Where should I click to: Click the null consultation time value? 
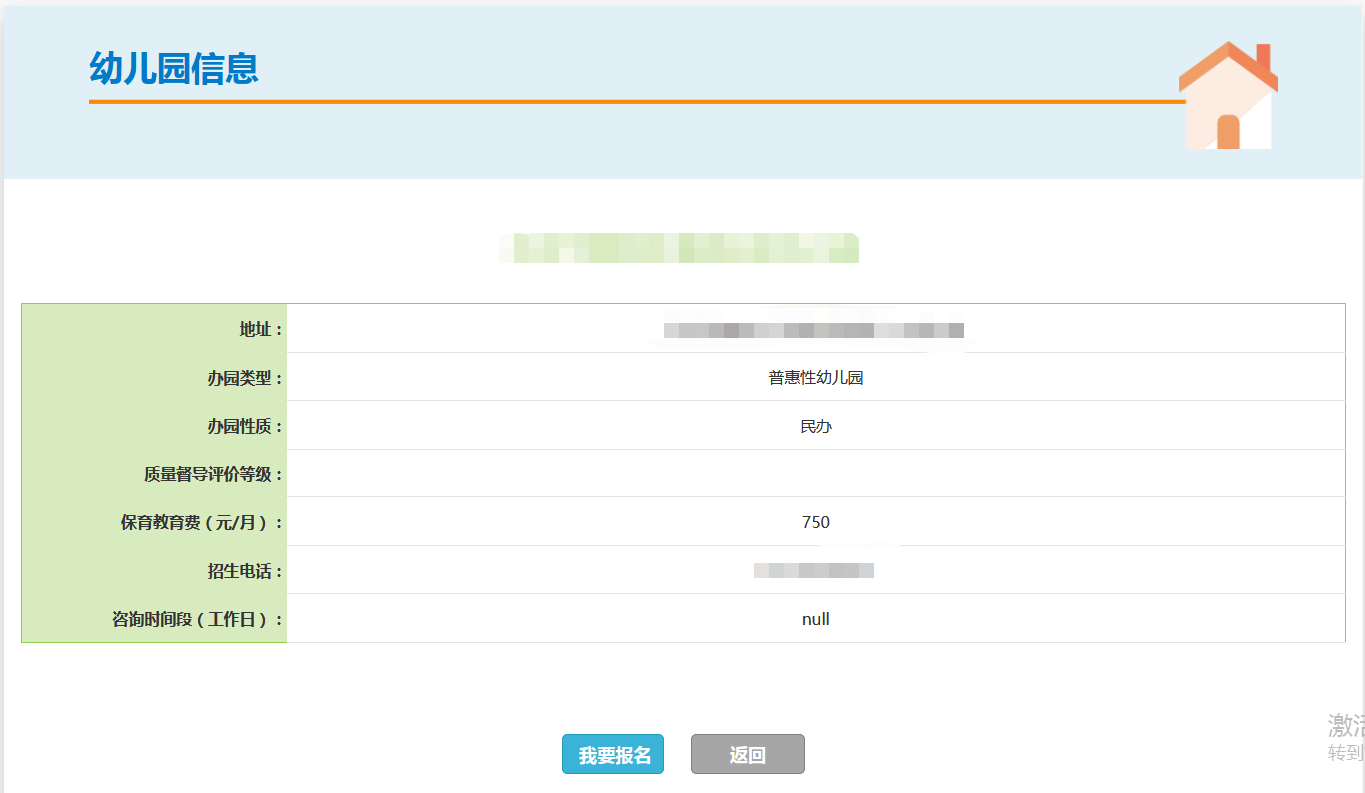(x=815, y=619)
